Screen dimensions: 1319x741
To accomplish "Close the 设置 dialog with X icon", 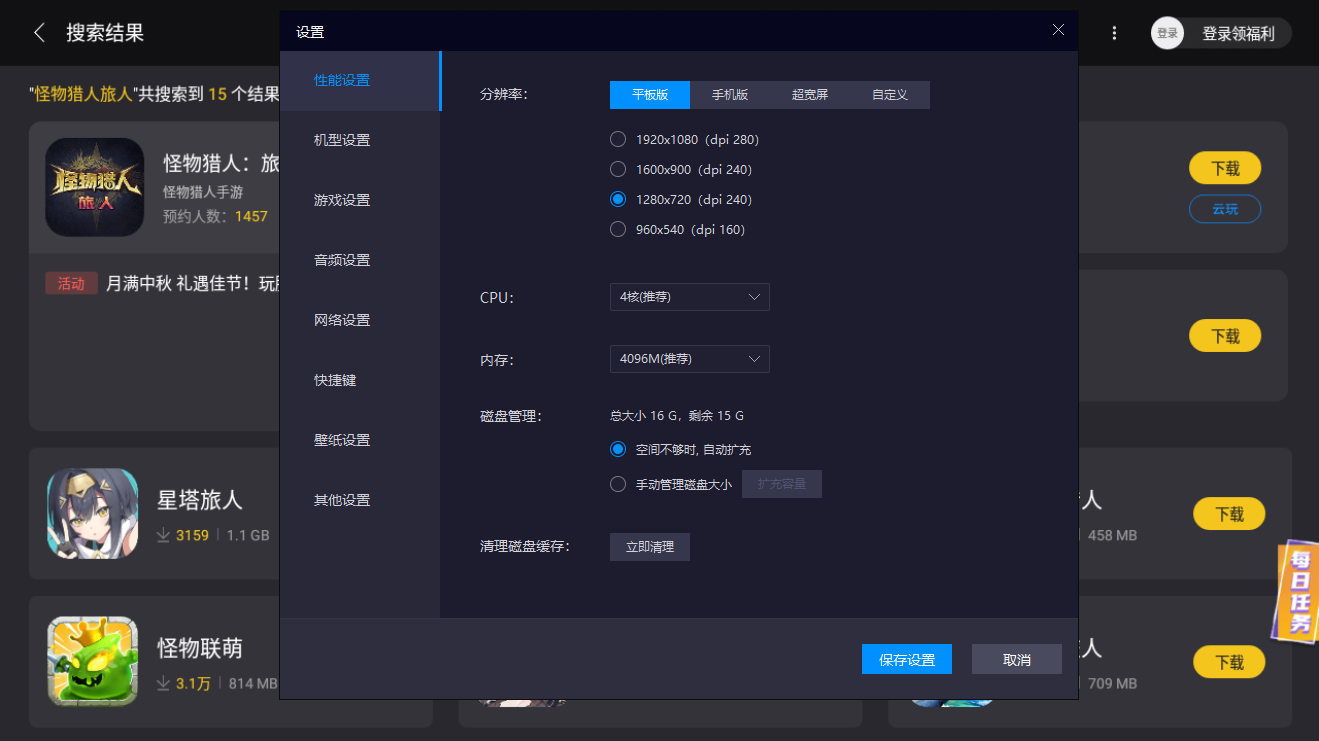I will click(1058, 30).
